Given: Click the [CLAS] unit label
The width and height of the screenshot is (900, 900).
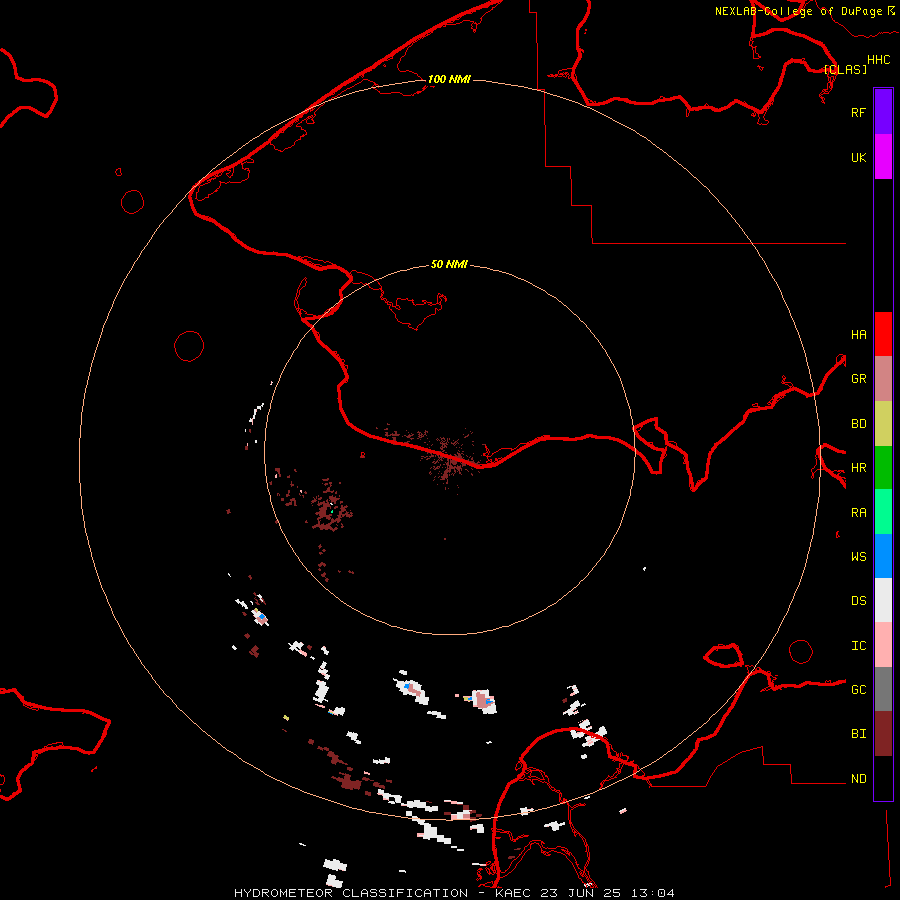Looking at the screenshot, I should click(x=845, y=69).
